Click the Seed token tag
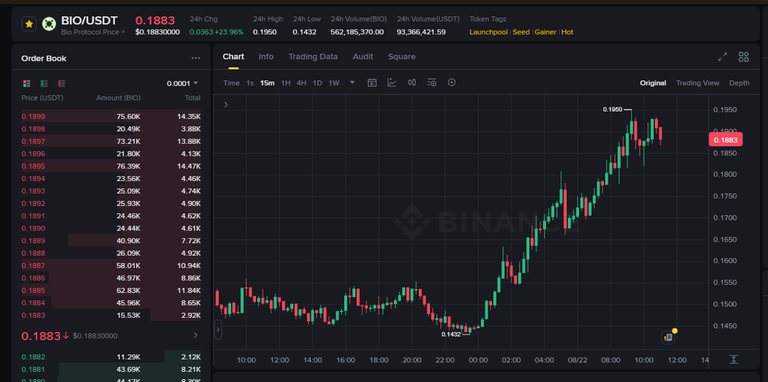Viewport: 768px width, 382px height. click(x=521, y=32)
